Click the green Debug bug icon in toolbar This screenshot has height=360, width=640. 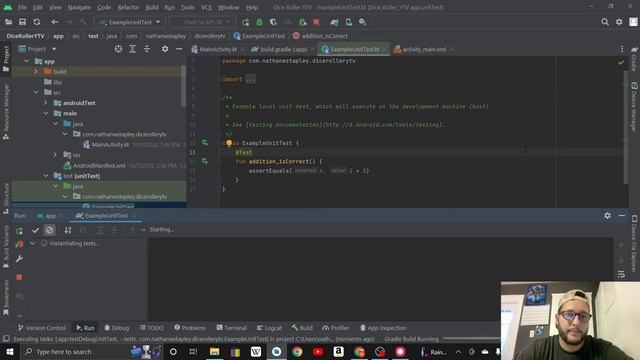(x=260, y=22)
